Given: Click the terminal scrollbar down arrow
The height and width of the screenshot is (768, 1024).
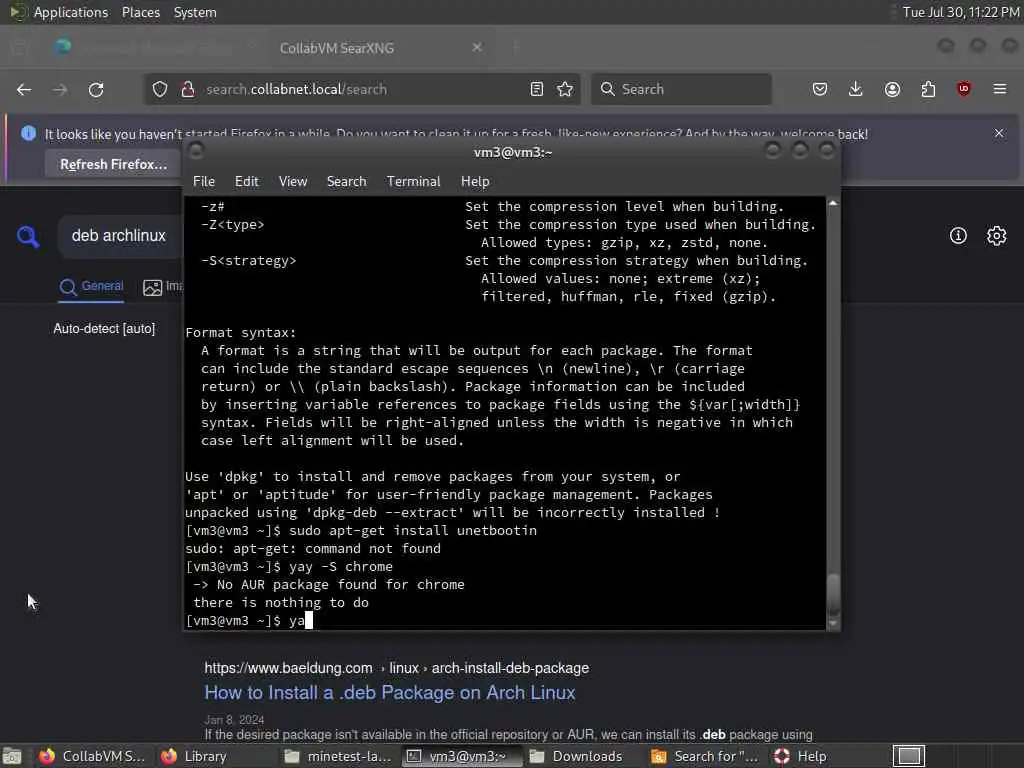Looking at the screenshot, I should pos(833,623).
